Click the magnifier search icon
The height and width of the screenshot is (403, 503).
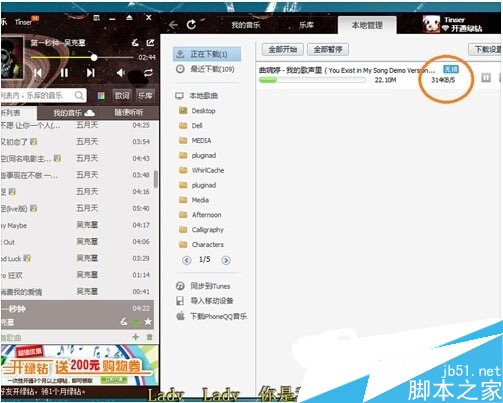[79, 96]
